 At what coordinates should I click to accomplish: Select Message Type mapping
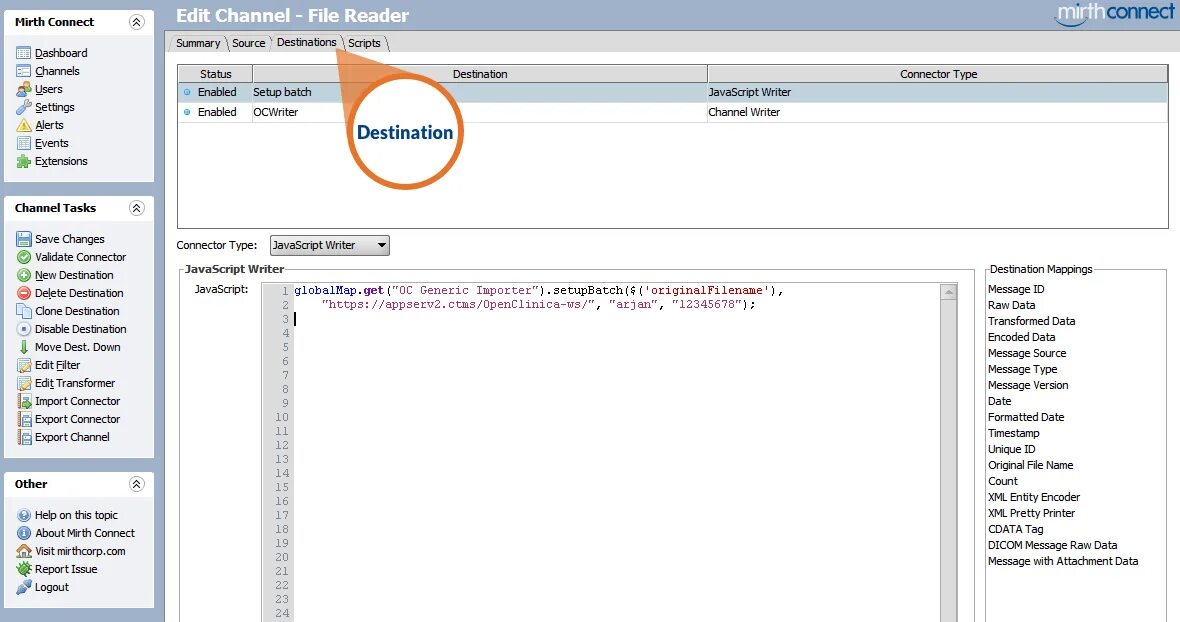1023,369
